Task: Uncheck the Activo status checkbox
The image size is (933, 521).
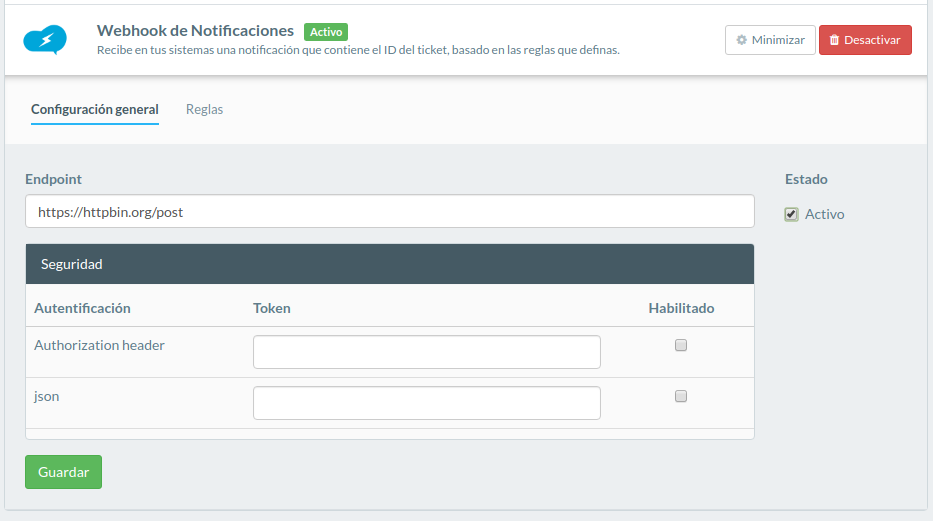Action: coord(791,214)
